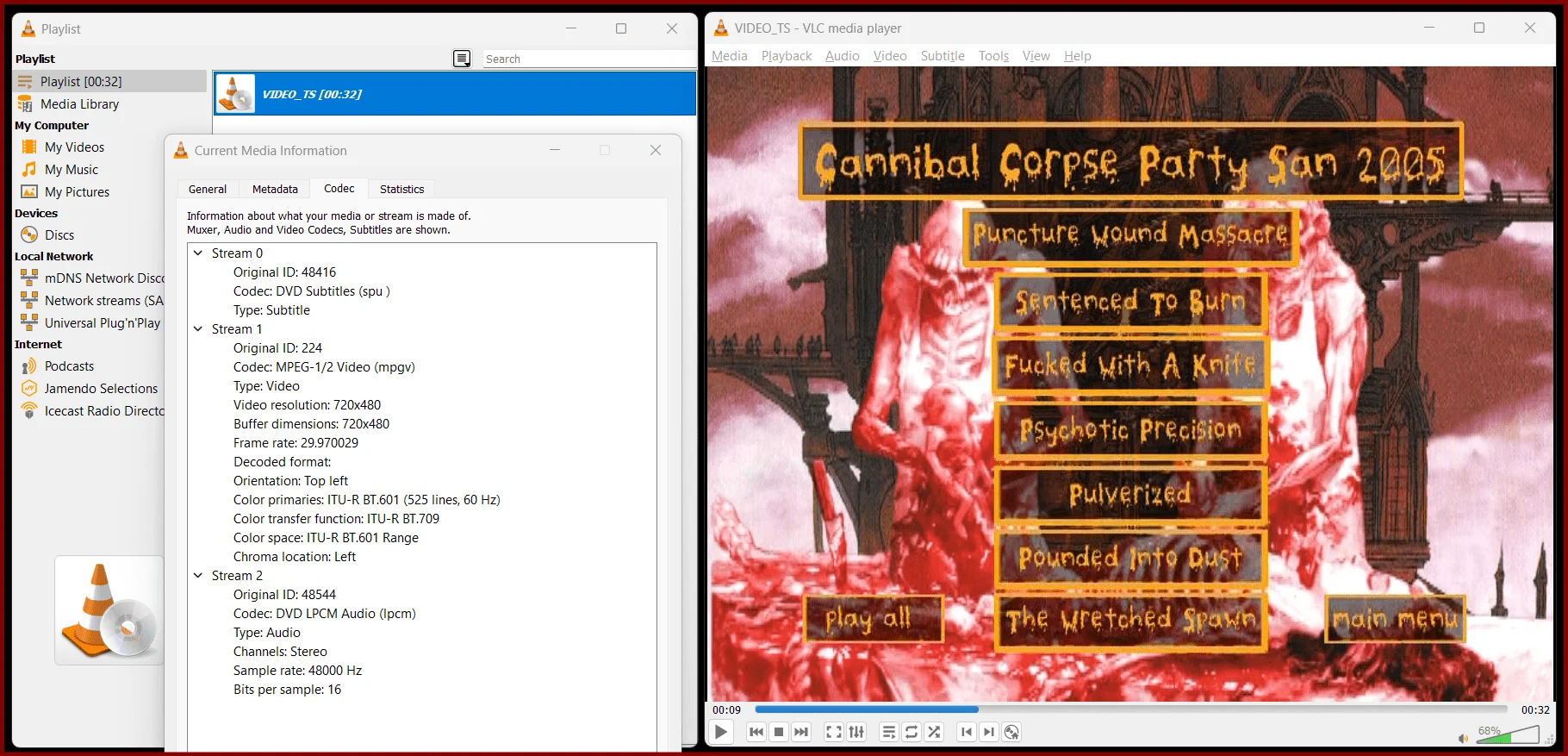Select the Codec tab
Viewport: 1568px width, 756px height.
(x=339, y=188)
